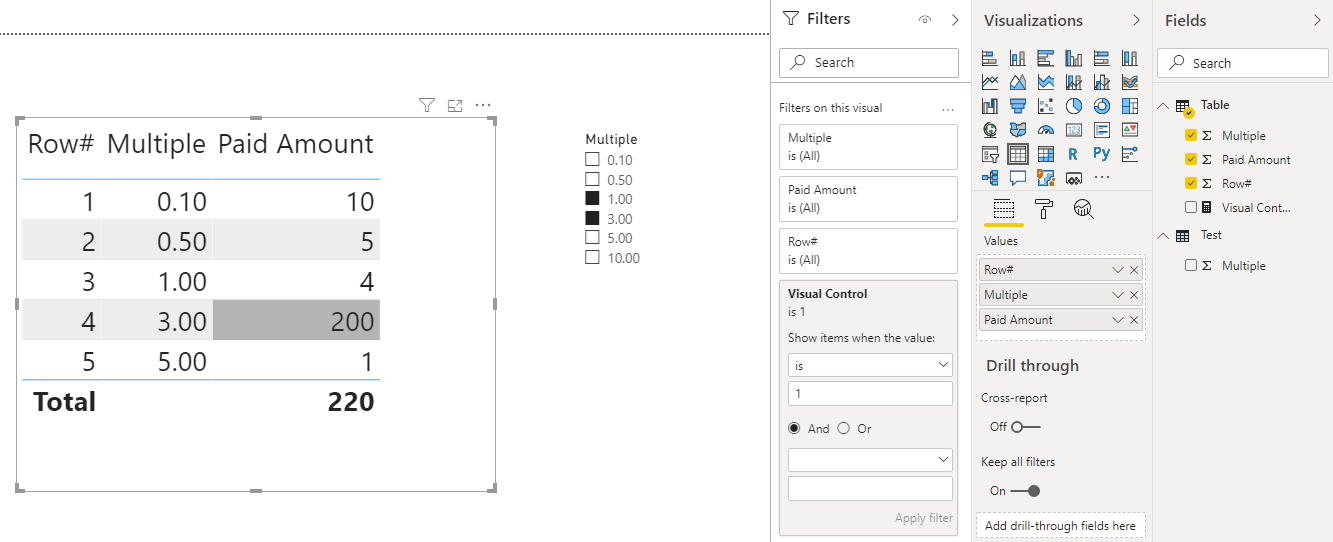The image size is (1333, 542).
Task: Select the stacked column chart visual
Action: pyautogui.click(x=1018, y=58)
